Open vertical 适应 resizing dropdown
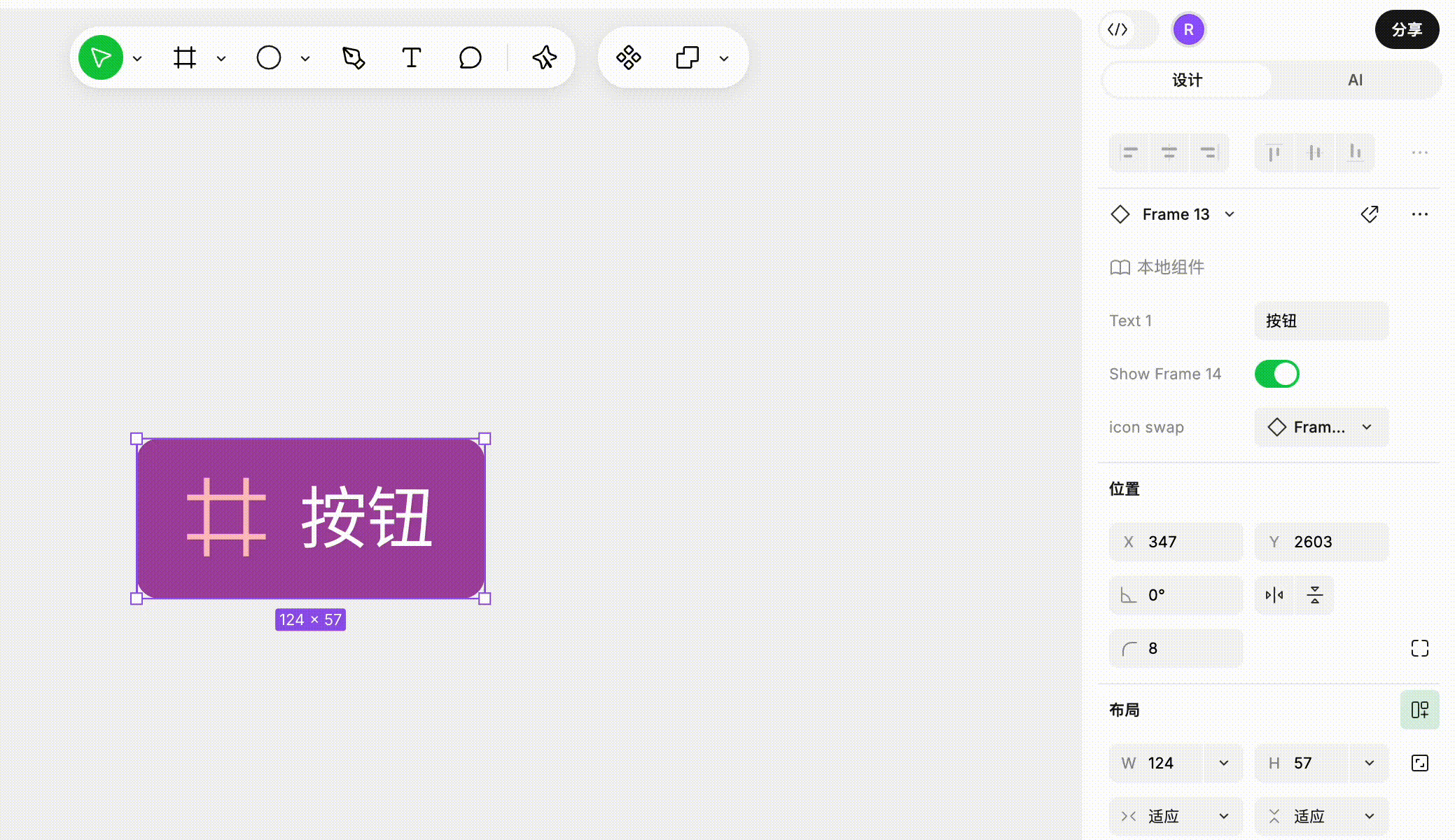The image size is (1455, 840). 1322,816
